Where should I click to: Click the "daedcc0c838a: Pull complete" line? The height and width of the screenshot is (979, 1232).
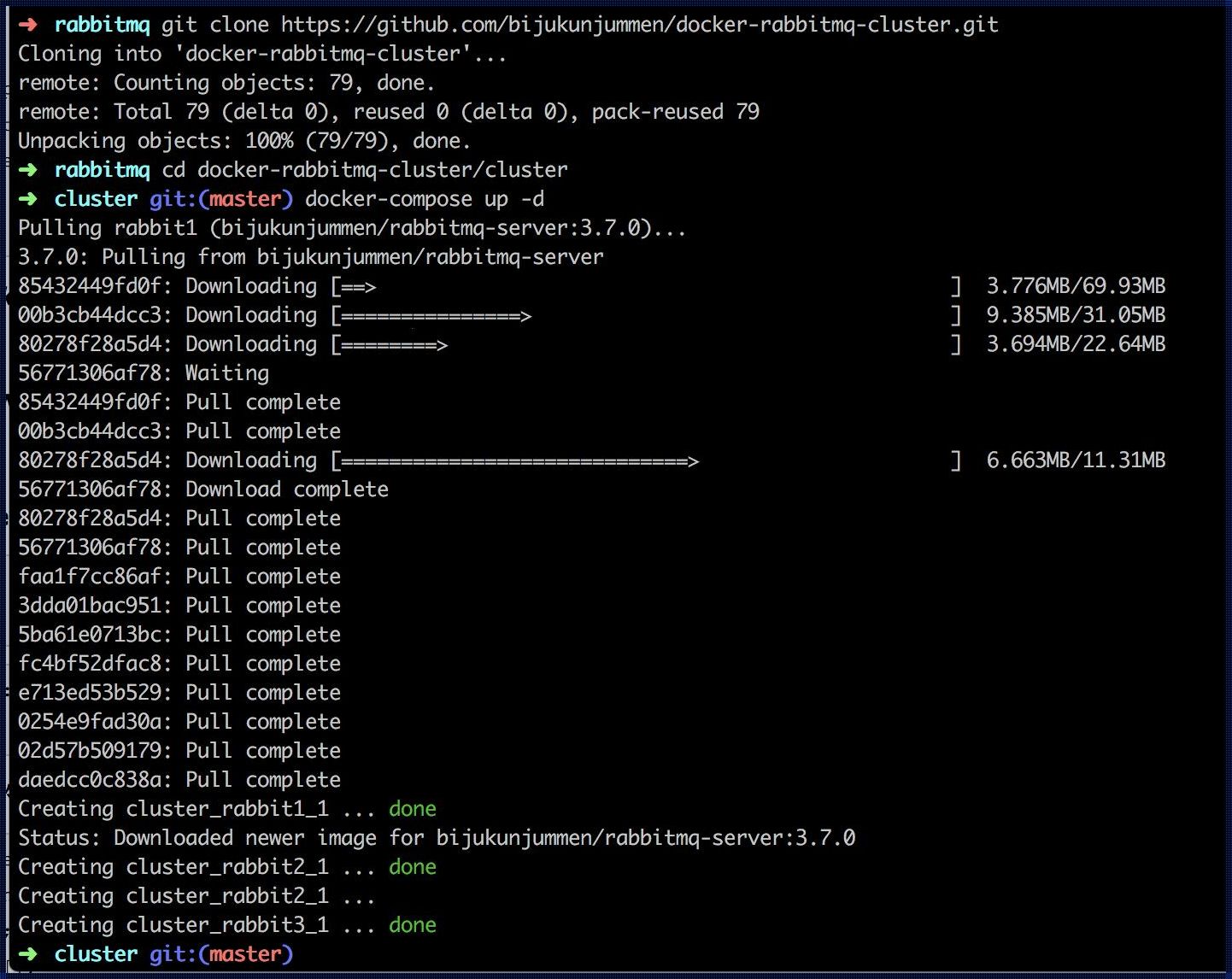click(x=179, y=780)
